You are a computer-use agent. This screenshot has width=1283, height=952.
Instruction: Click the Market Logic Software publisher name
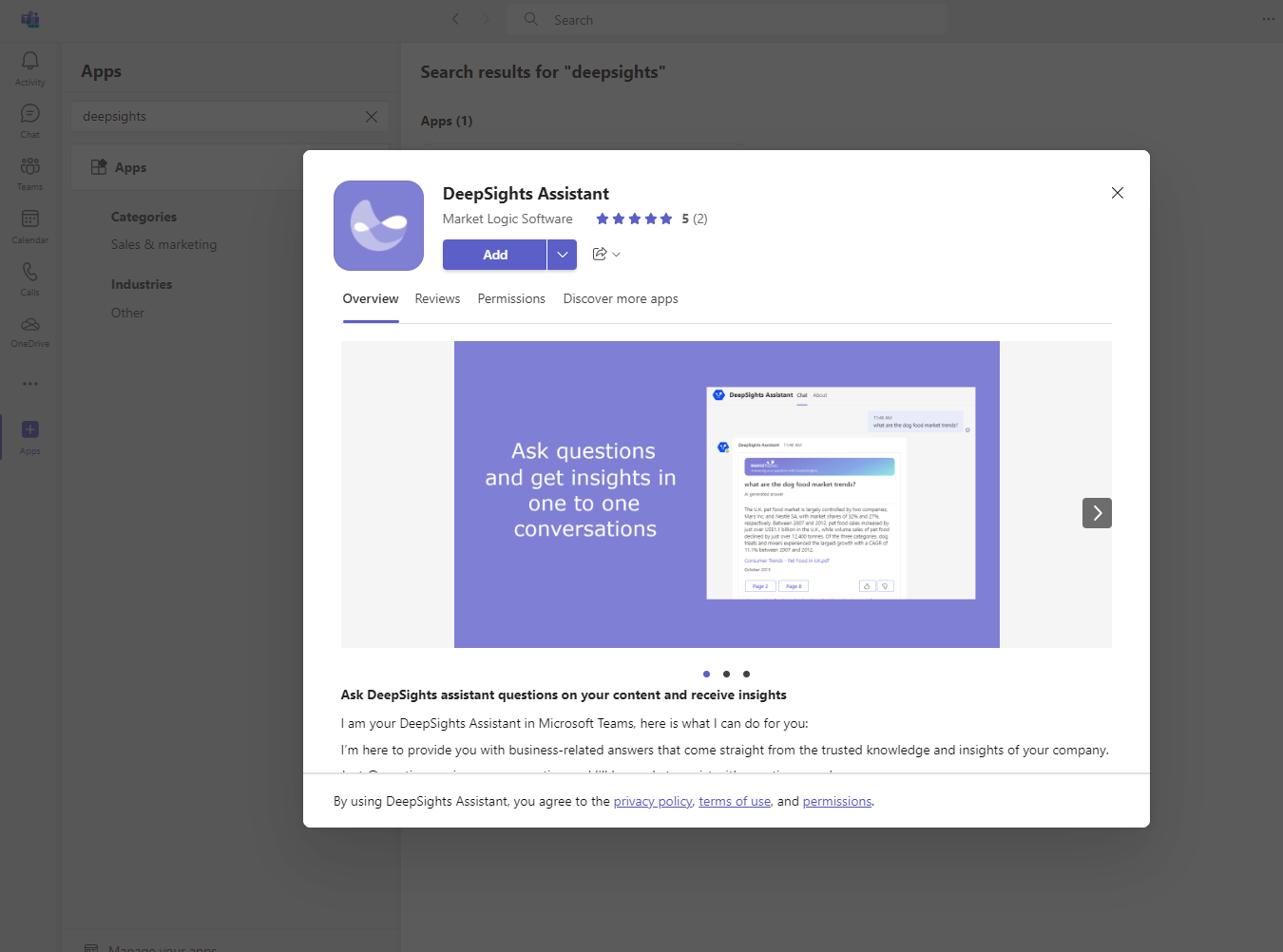click(507, 219)
